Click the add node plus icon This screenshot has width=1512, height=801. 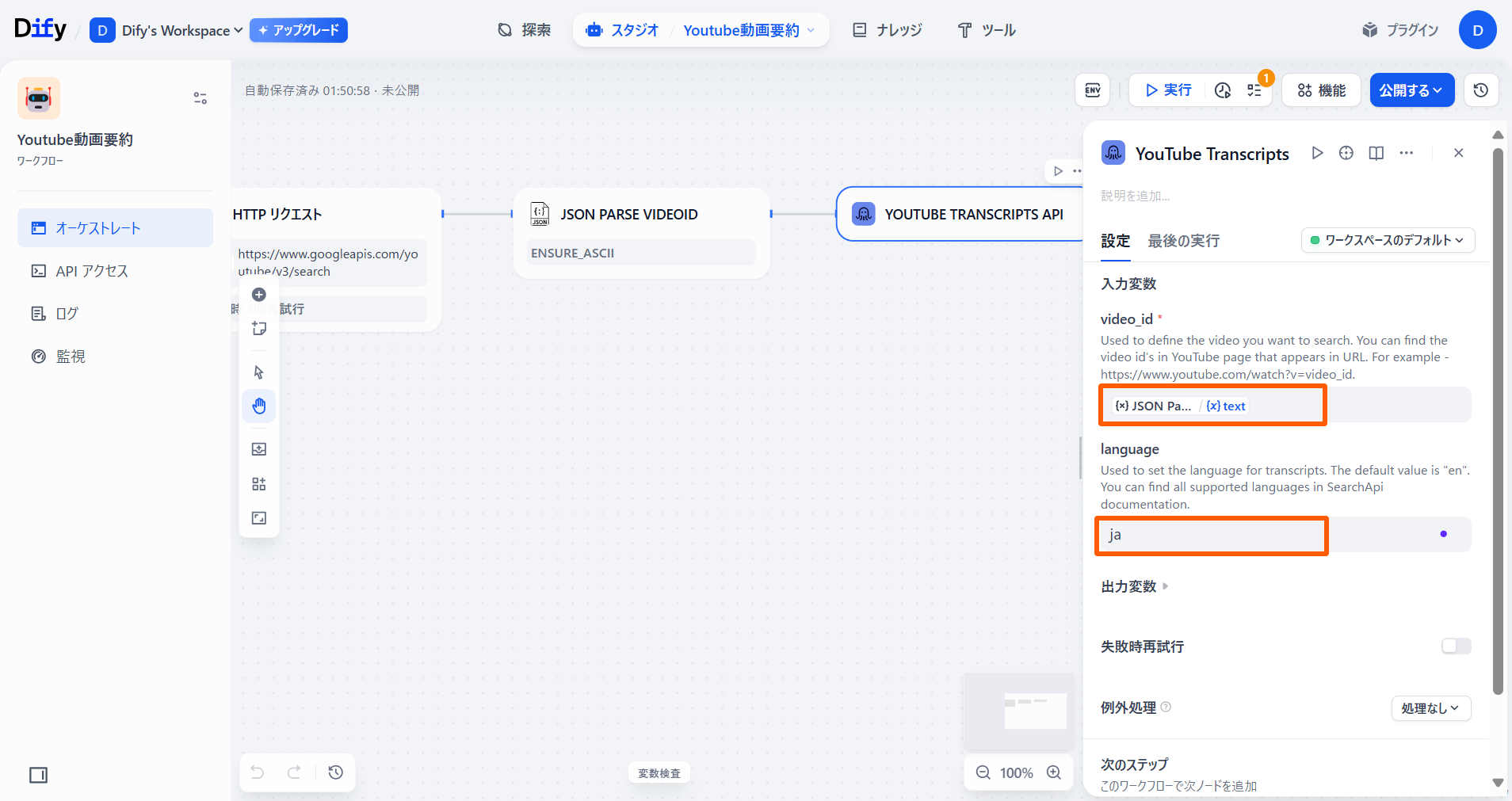[259, 295]
